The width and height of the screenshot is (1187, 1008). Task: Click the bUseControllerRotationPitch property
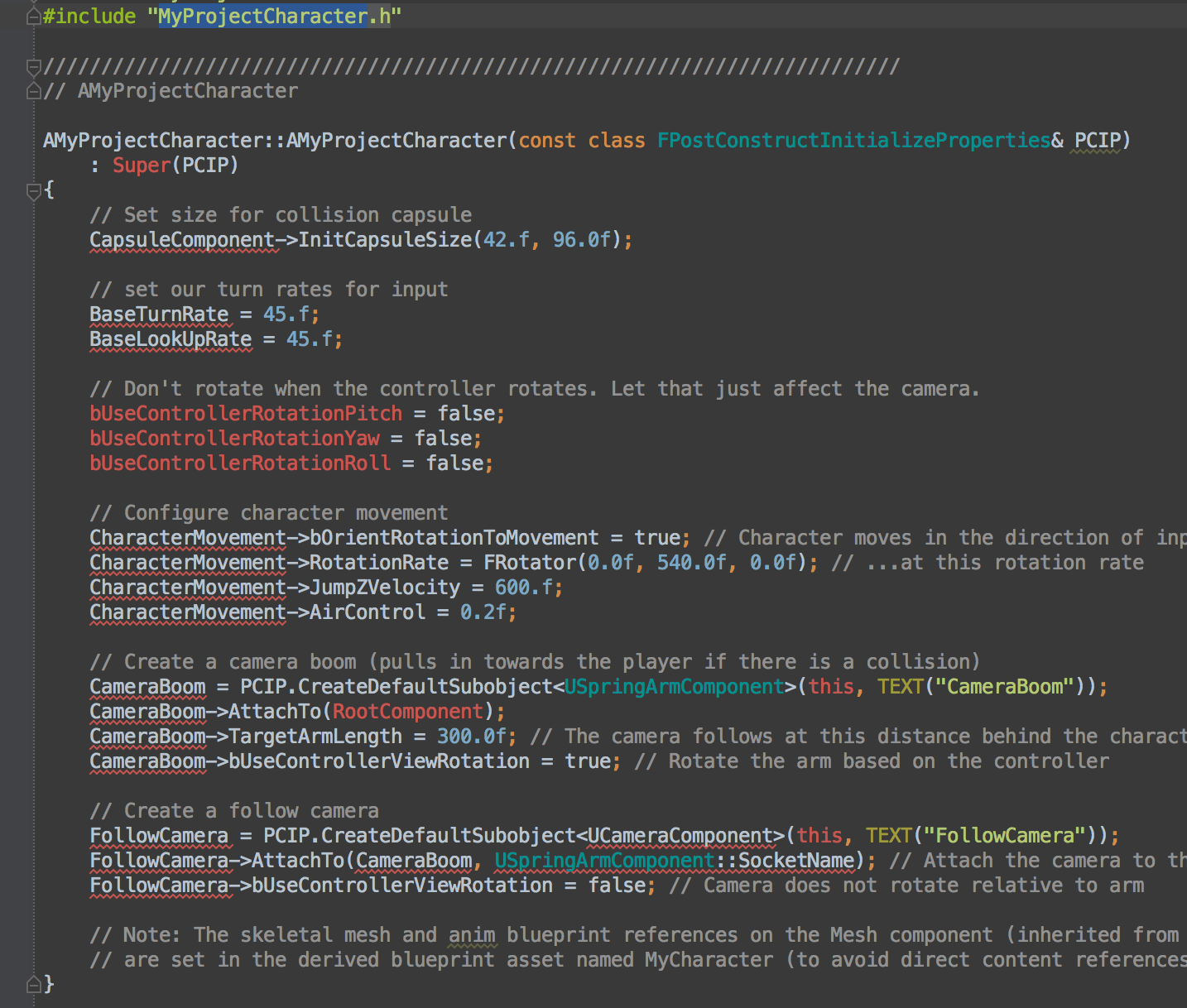point(246,414)
